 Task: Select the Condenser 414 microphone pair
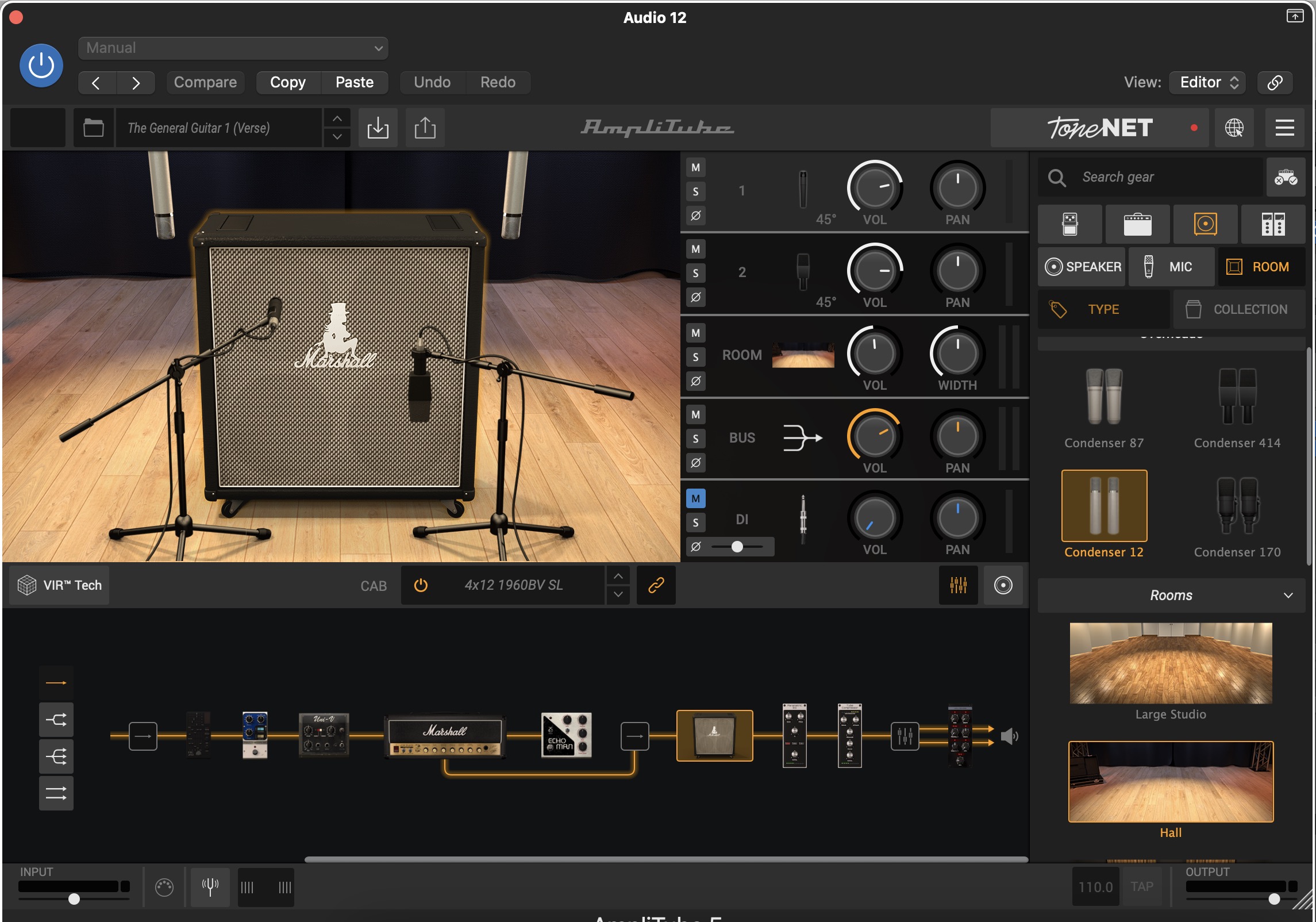[1237, 409]
